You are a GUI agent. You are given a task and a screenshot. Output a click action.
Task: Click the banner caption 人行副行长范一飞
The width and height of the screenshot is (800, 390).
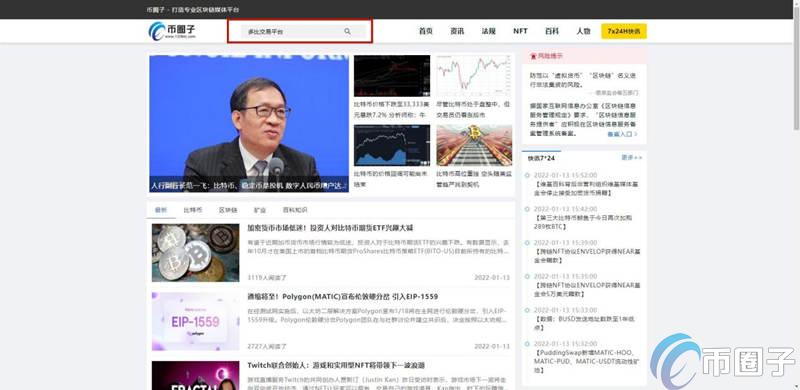[249, 186]
